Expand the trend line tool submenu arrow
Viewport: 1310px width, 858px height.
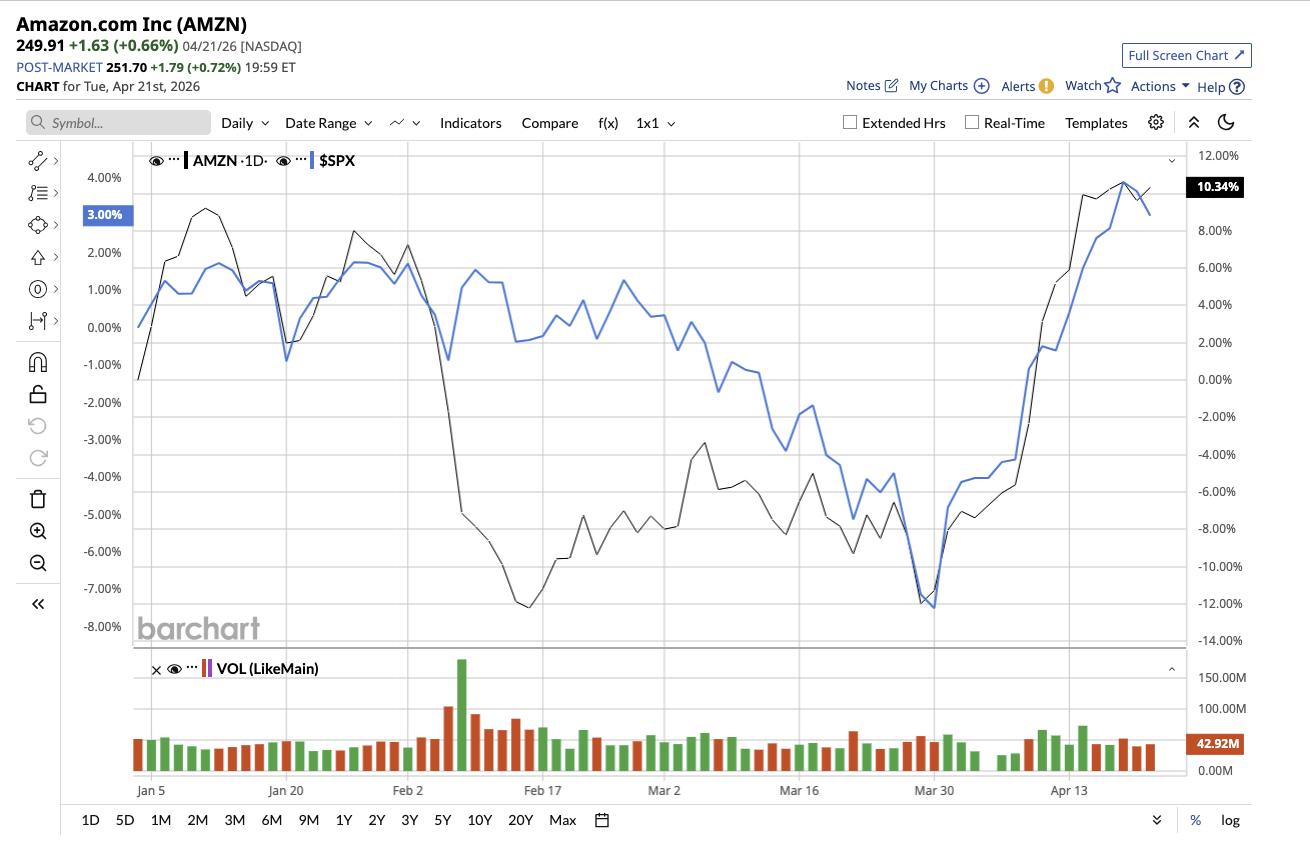pos(56,160)
